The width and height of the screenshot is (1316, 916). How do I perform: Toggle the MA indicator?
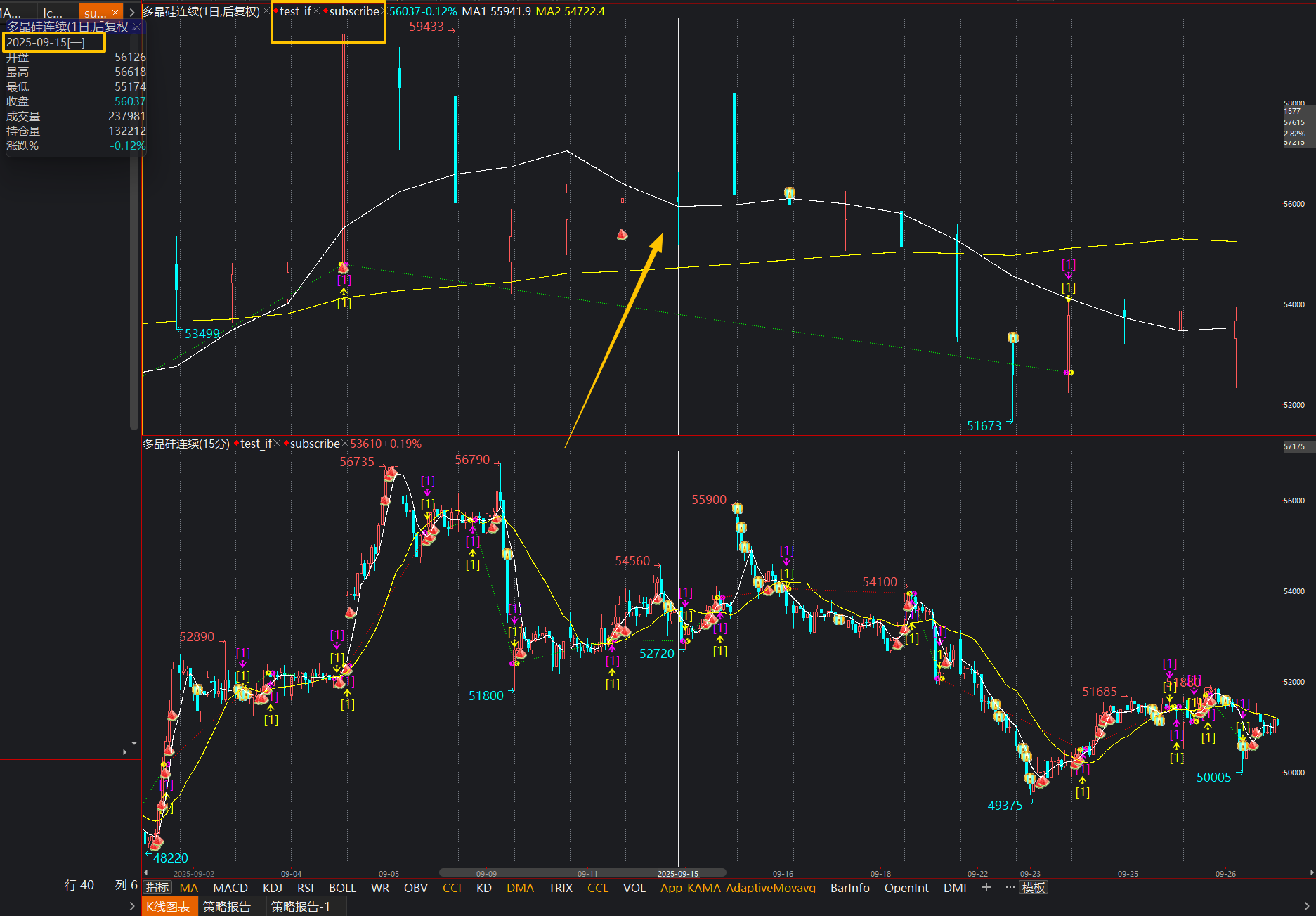click(x=188, y=888)
